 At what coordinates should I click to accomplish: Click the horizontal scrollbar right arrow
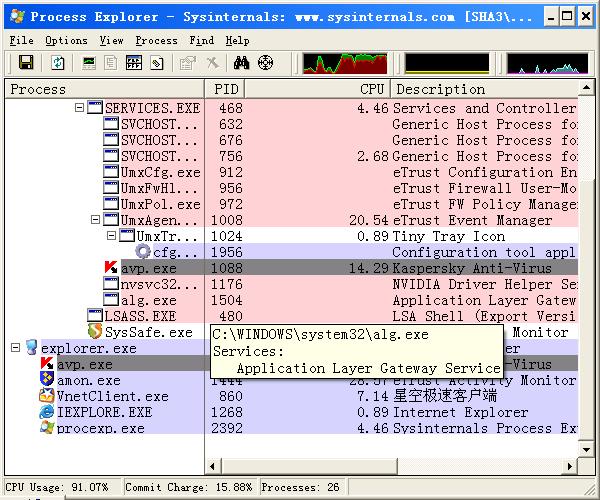click(570, 466)
